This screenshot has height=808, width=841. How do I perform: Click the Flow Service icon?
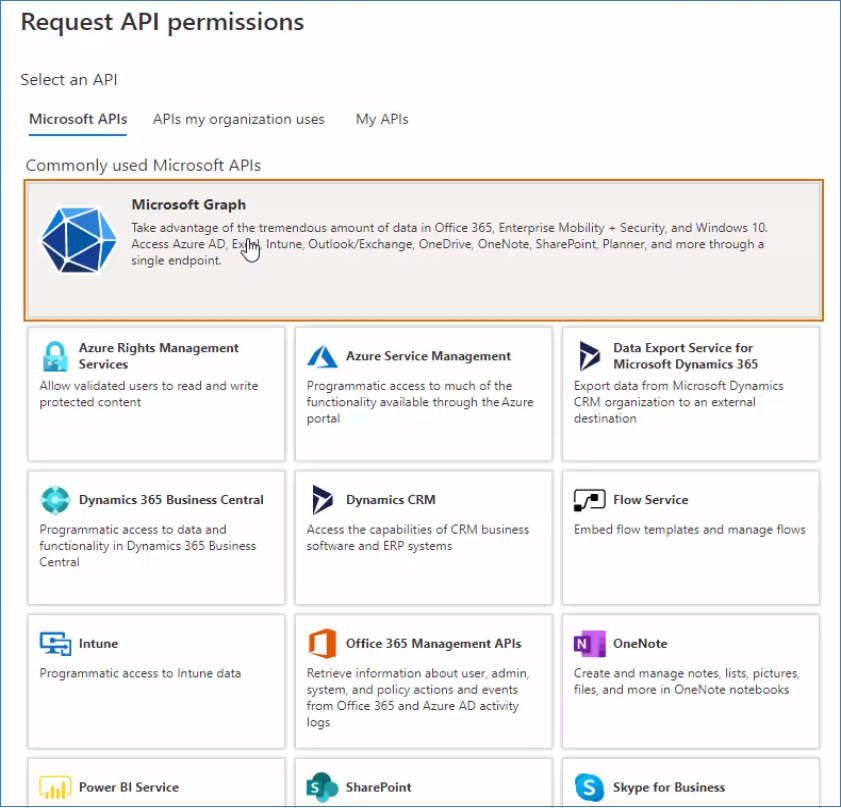pos(590,500)
